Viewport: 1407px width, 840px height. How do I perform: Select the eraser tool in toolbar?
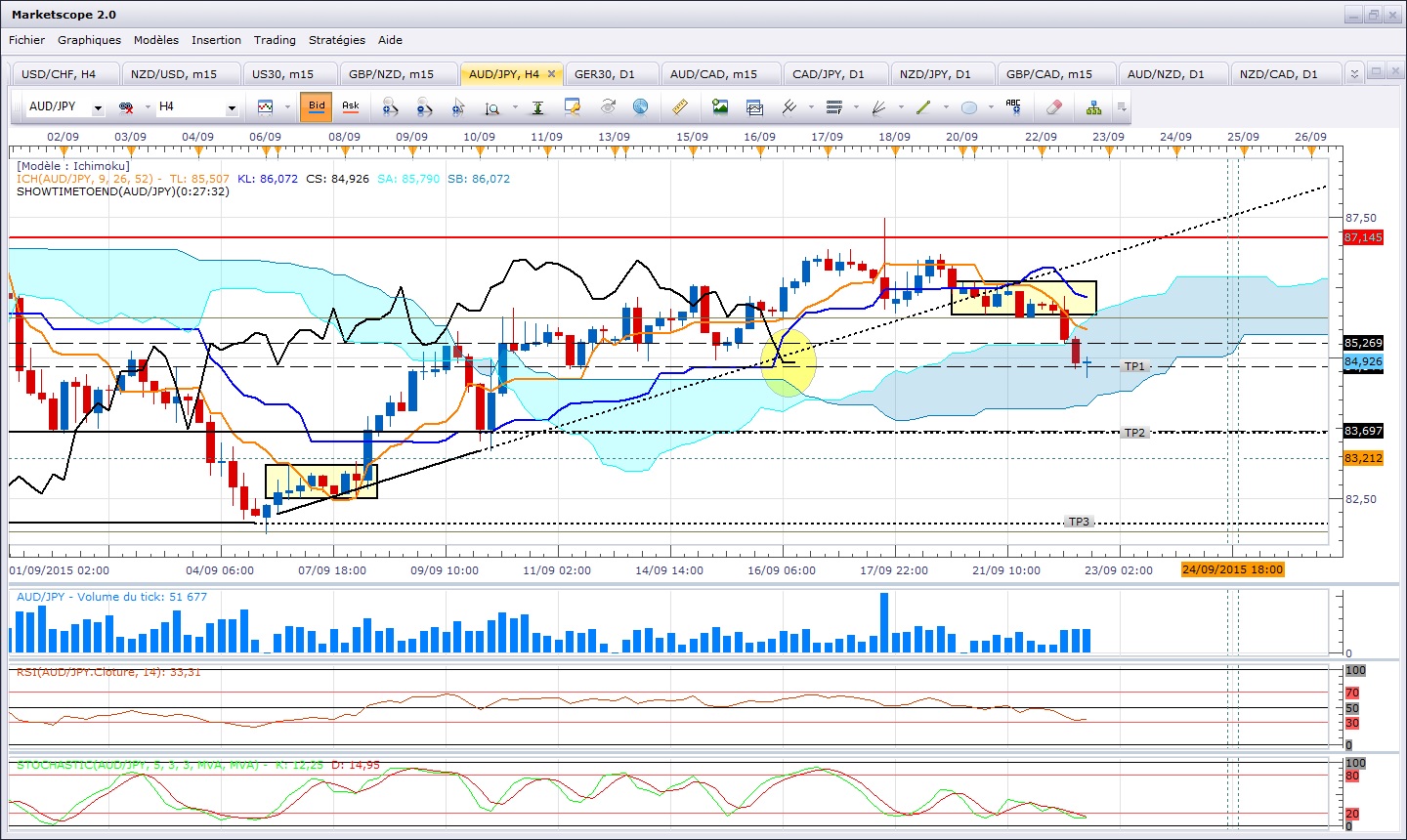click(x=1053, y=106)
